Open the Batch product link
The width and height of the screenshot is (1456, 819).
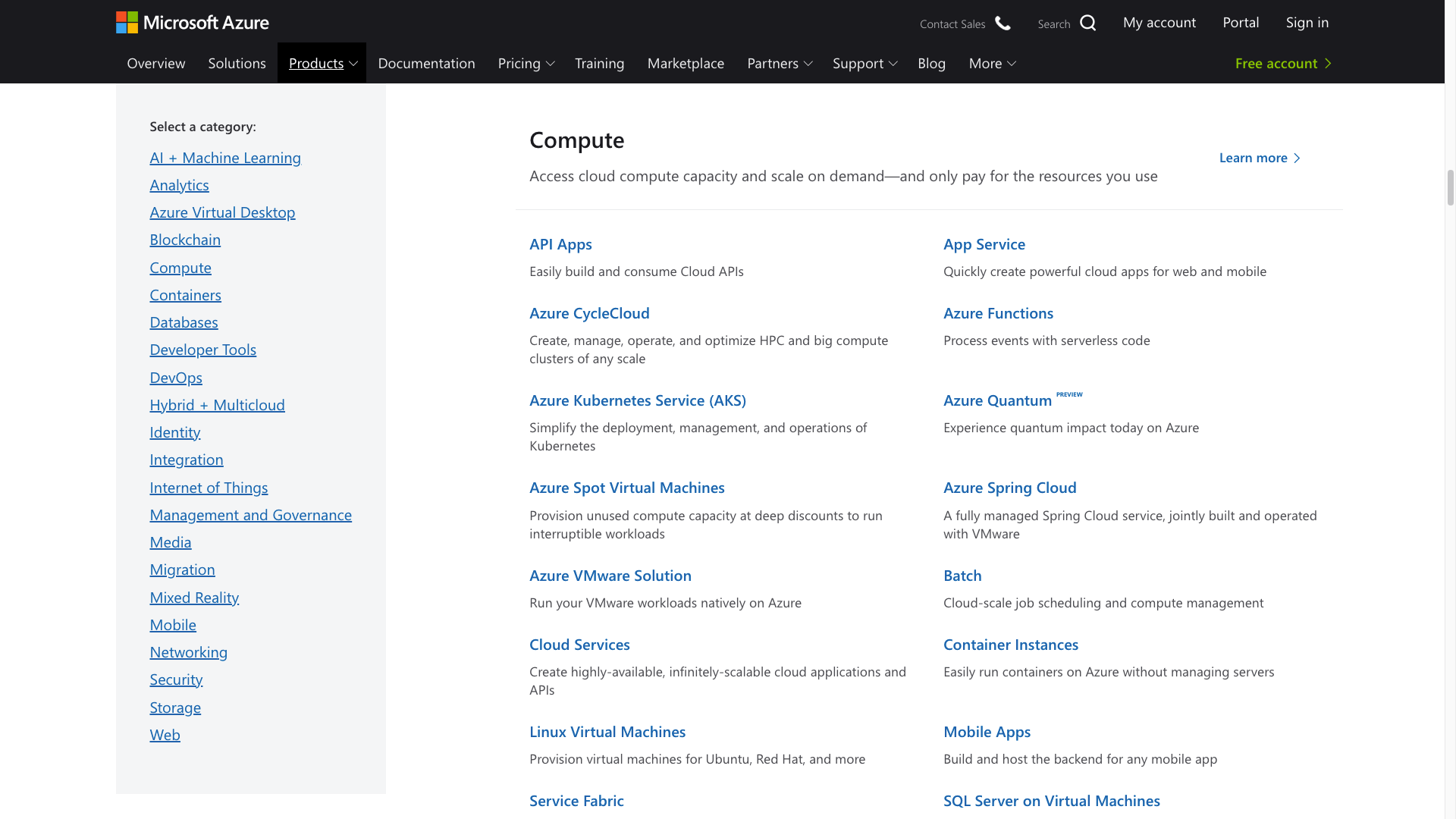tap(962, 576)
